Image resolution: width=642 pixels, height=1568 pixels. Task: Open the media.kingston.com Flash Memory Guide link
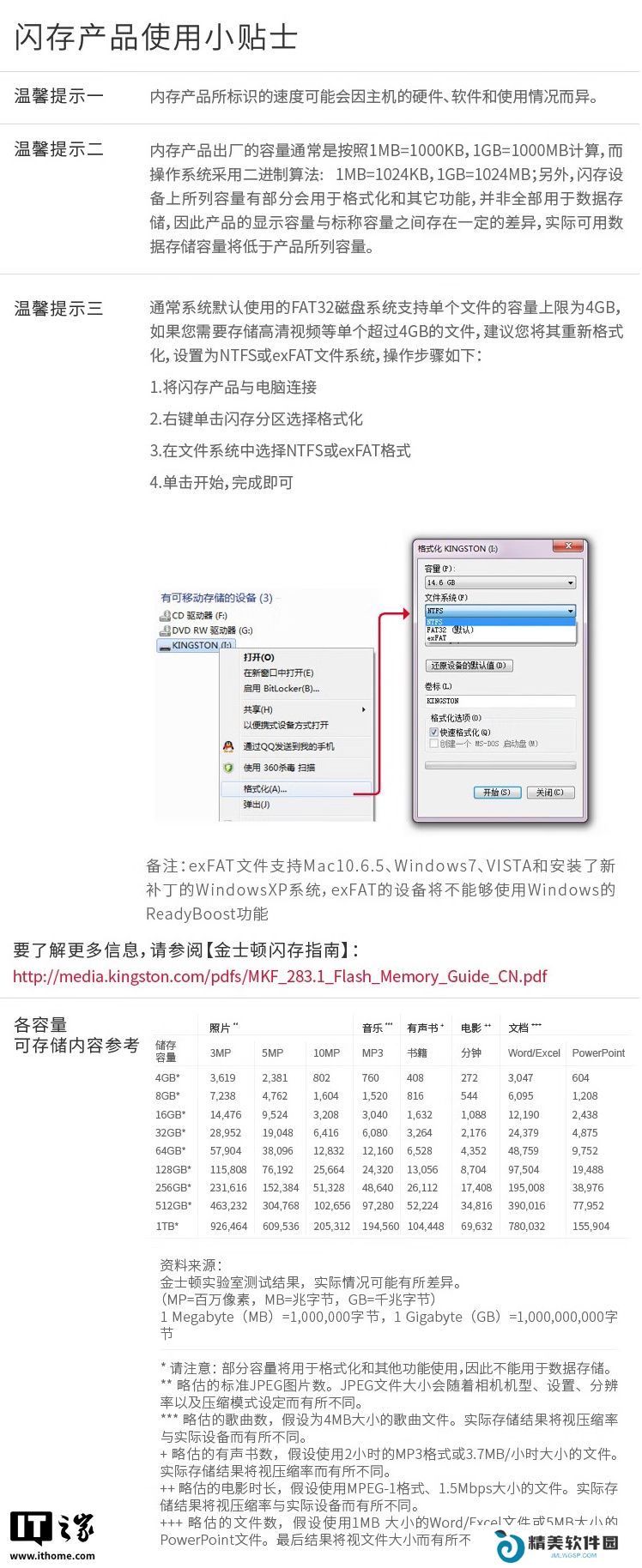[x=280, y=976]
